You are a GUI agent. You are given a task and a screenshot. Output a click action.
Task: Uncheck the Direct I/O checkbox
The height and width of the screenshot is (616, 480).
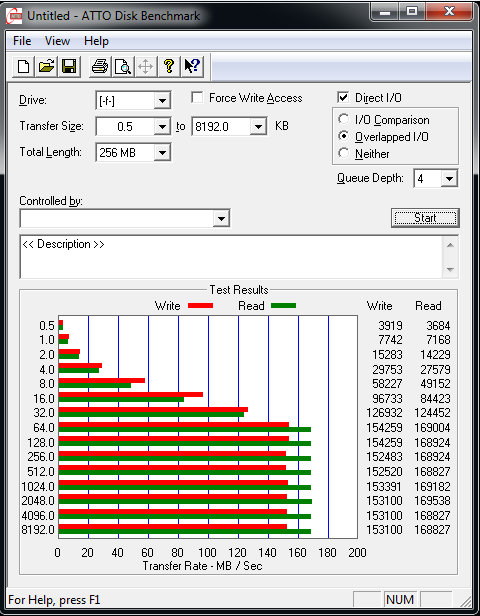pyautogui.click(x=343, y=97)
